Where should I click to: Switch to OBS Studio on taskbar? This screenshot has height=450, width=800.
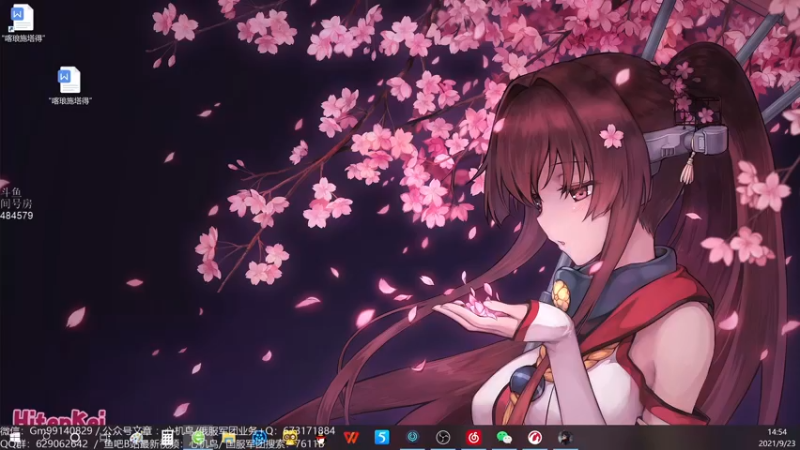point(443,437)
